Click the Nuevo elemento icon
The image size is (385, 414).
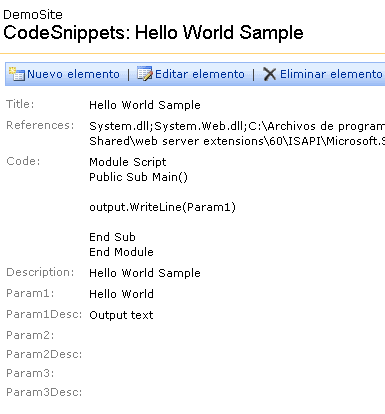tap(17, 74)
